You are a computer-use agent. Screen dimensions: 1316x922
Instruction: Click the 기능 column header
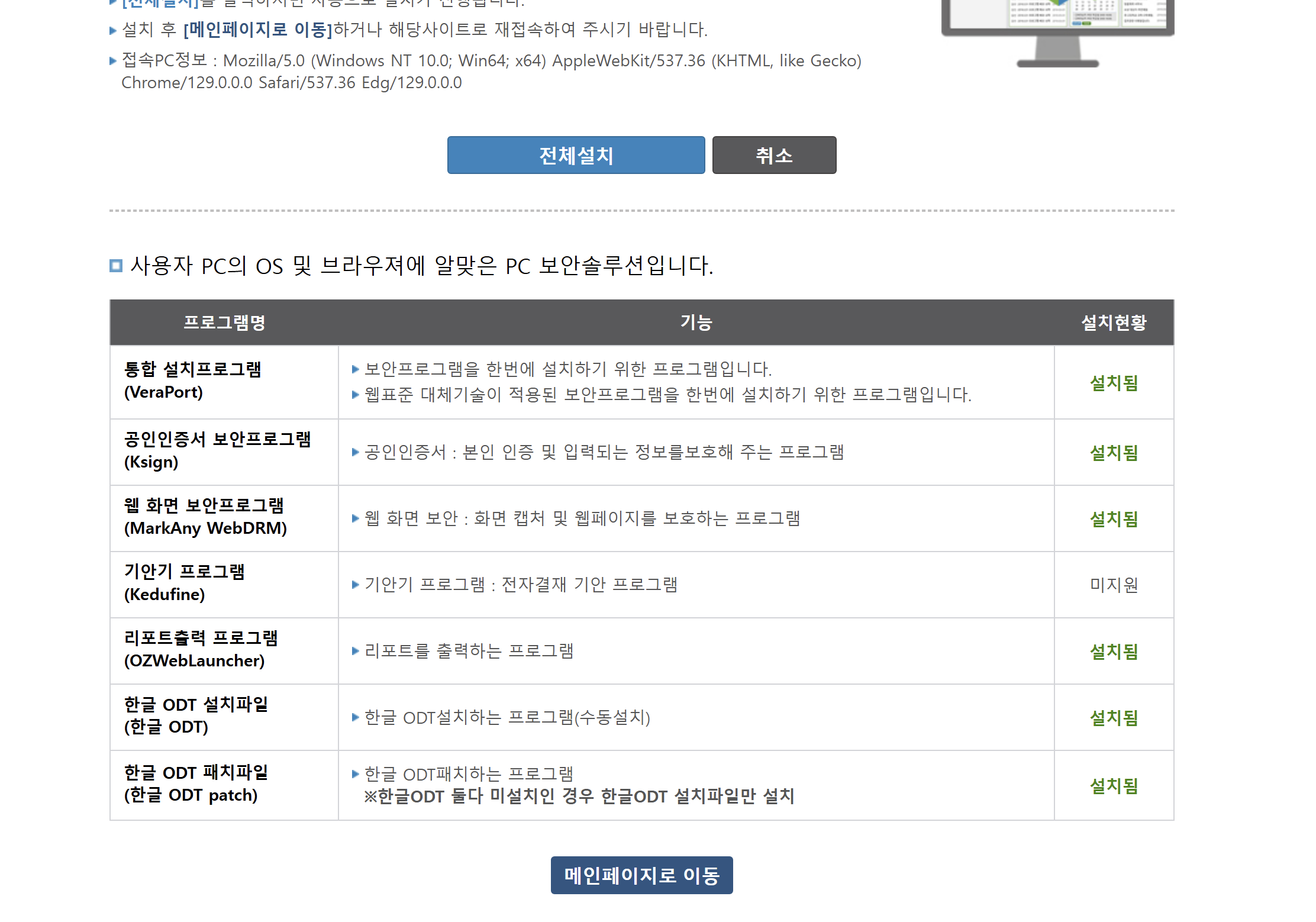click(x=696, y=323)
